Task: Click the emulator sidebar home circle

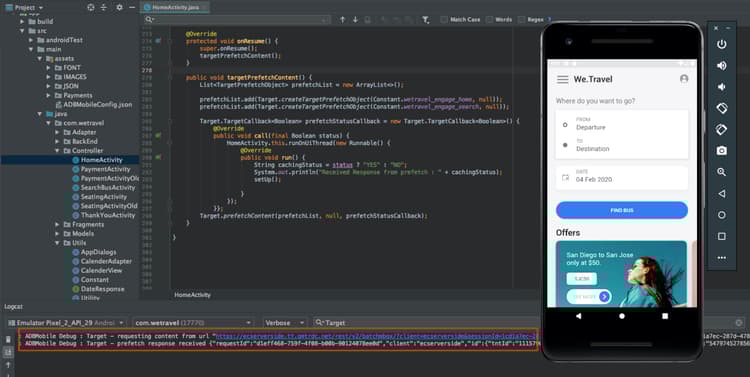Action: point(721,215)
